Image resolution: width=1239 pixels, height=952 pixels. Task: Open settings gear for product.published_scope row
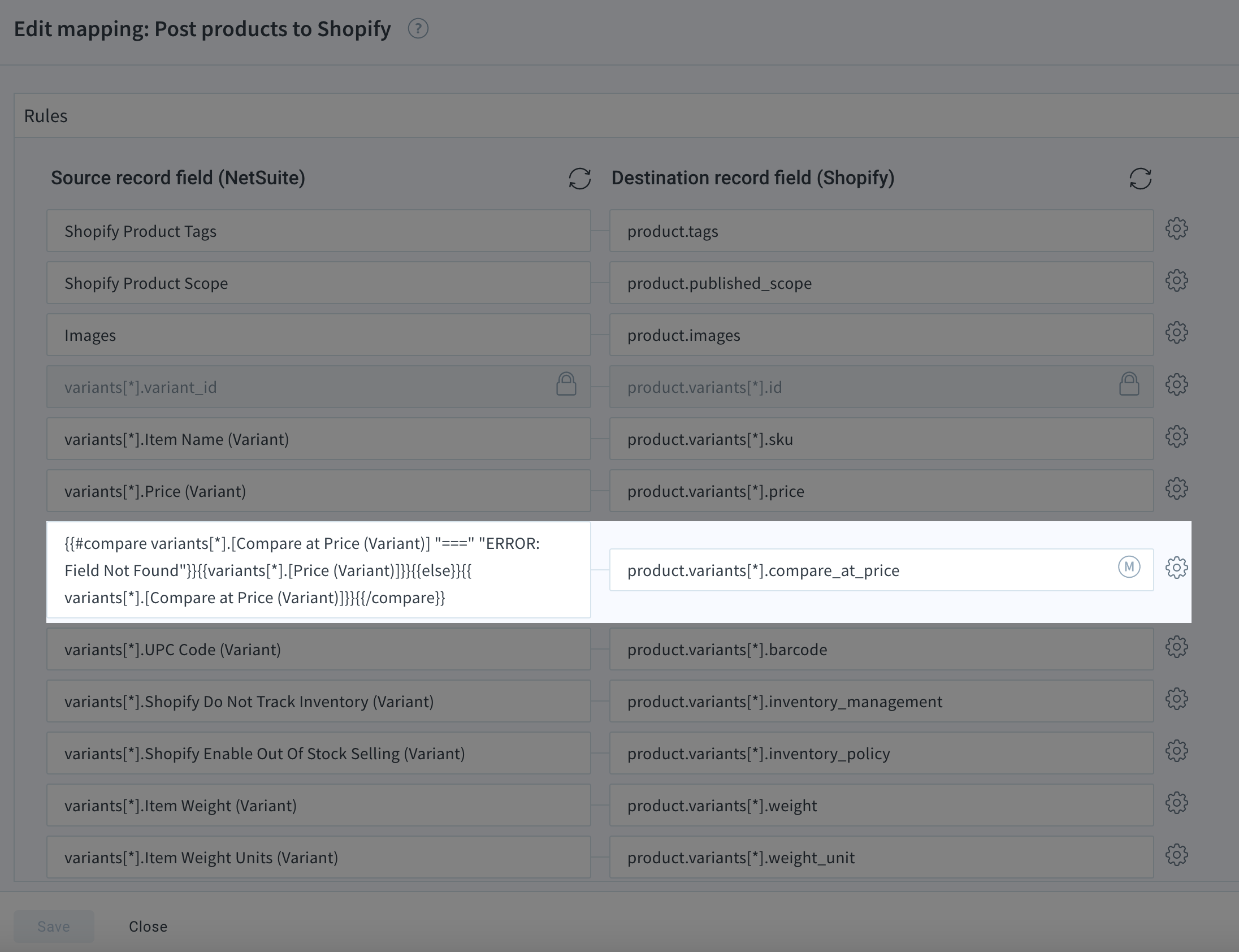1177,281
